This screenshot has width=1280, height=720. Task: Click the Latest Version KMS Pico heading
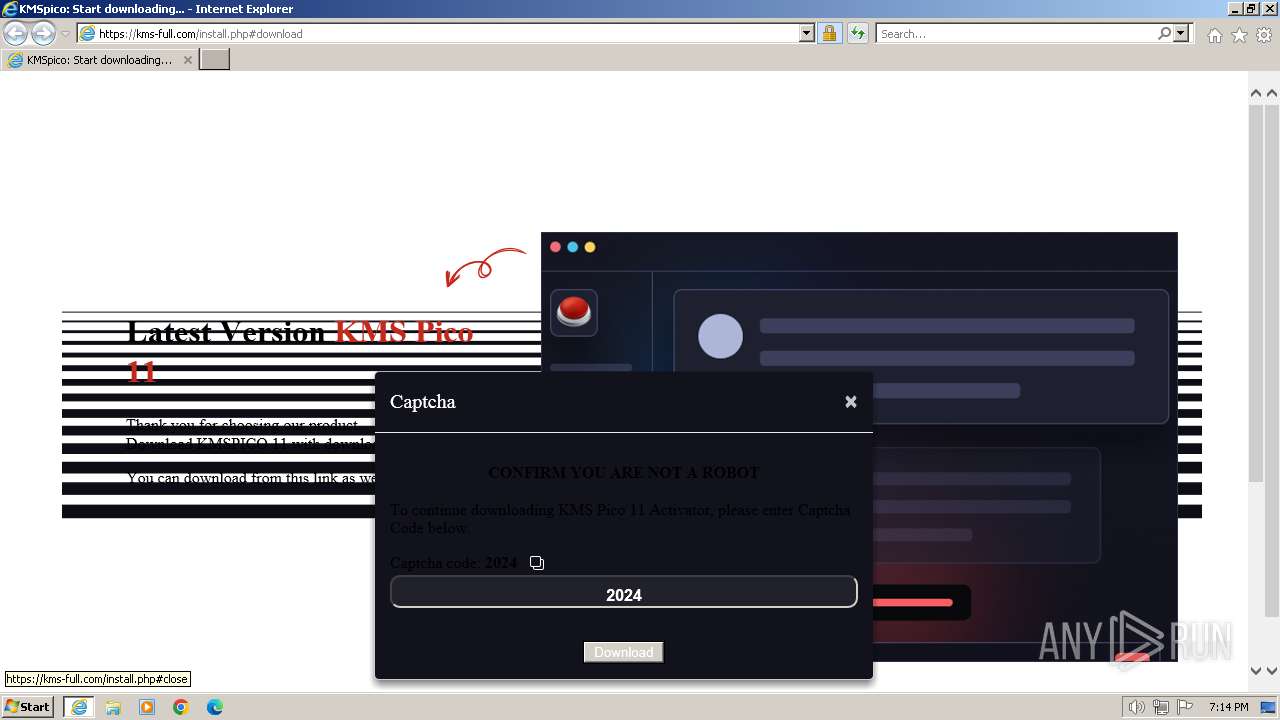point(300,350)
